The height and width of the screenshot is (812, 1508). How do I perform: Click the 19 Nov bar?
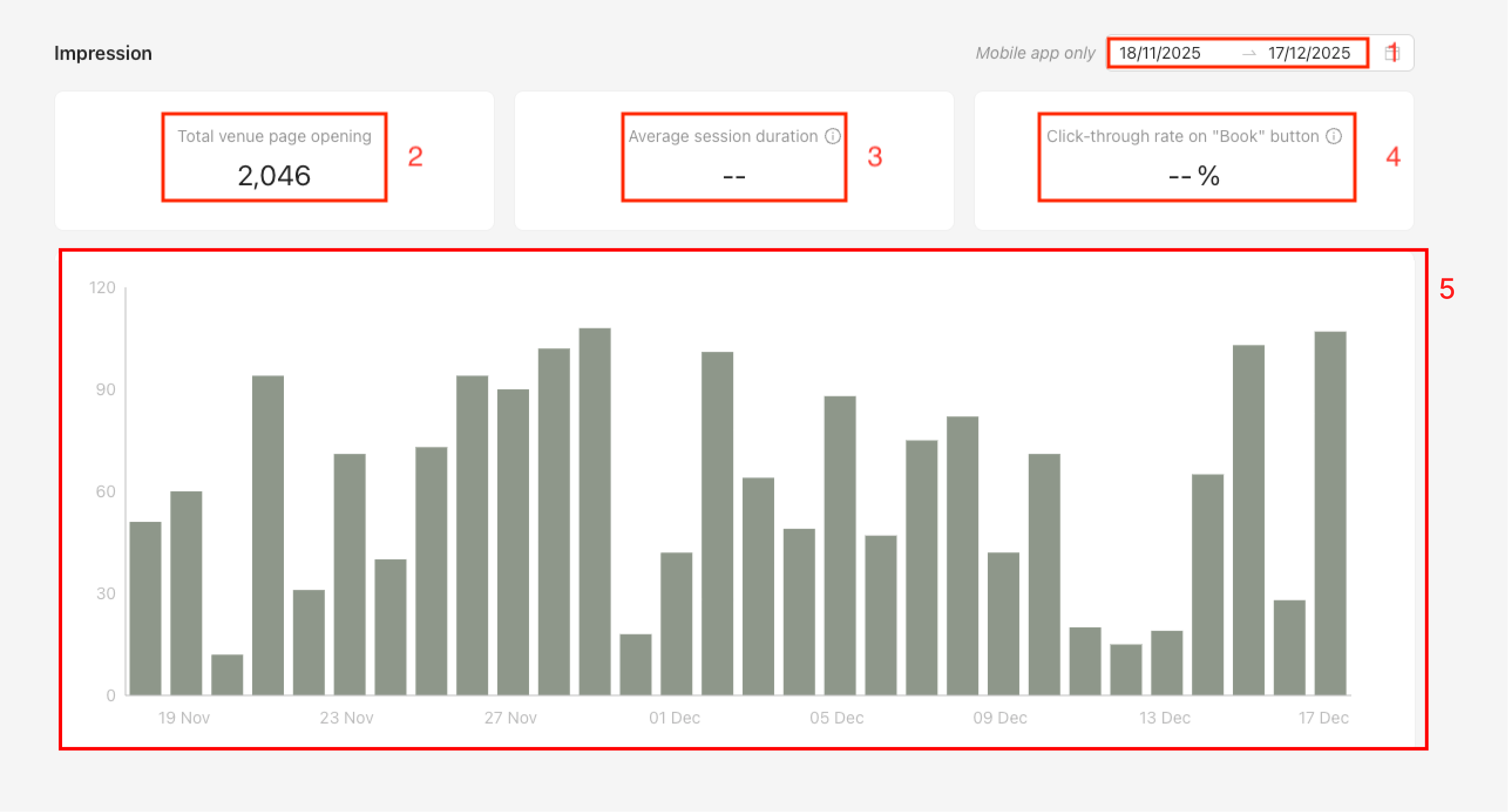pyautogui.click(x=186, y=592)
